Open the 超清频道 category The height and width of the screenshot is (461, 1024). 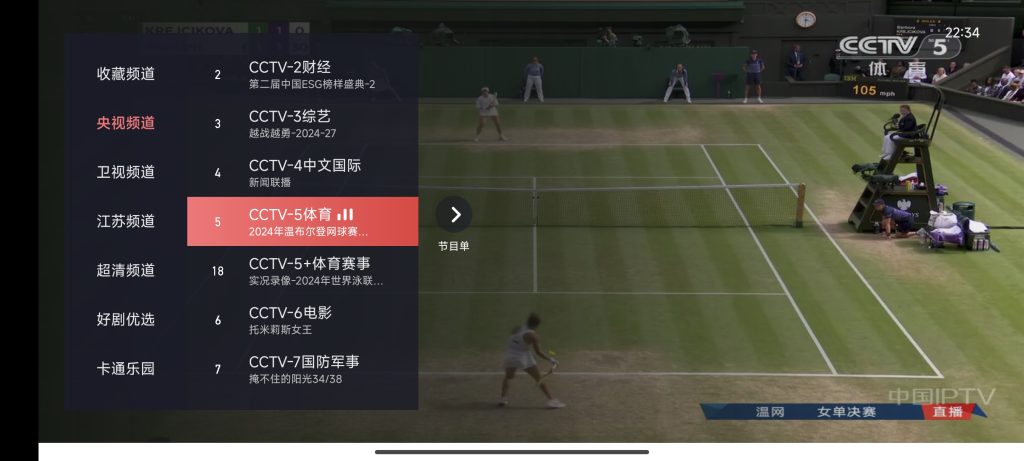[x=125, y=270]
